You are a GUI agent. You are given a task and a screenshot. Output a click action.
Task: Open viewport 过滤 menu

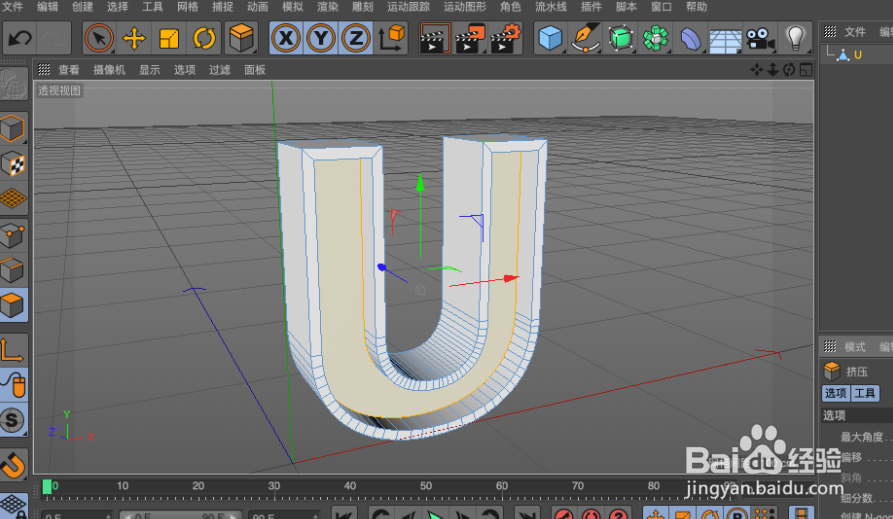[219, 70]
